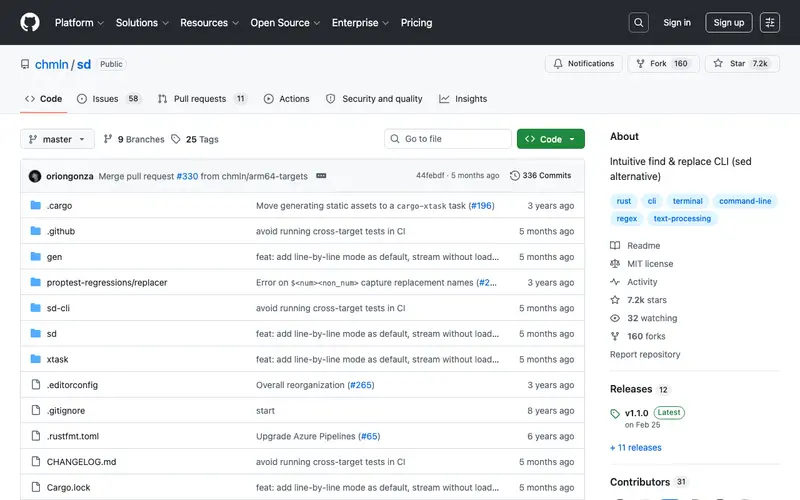800x500 pixels.
Task: Click the branch icon beside 9 Branches
Action: coord(108,139)
